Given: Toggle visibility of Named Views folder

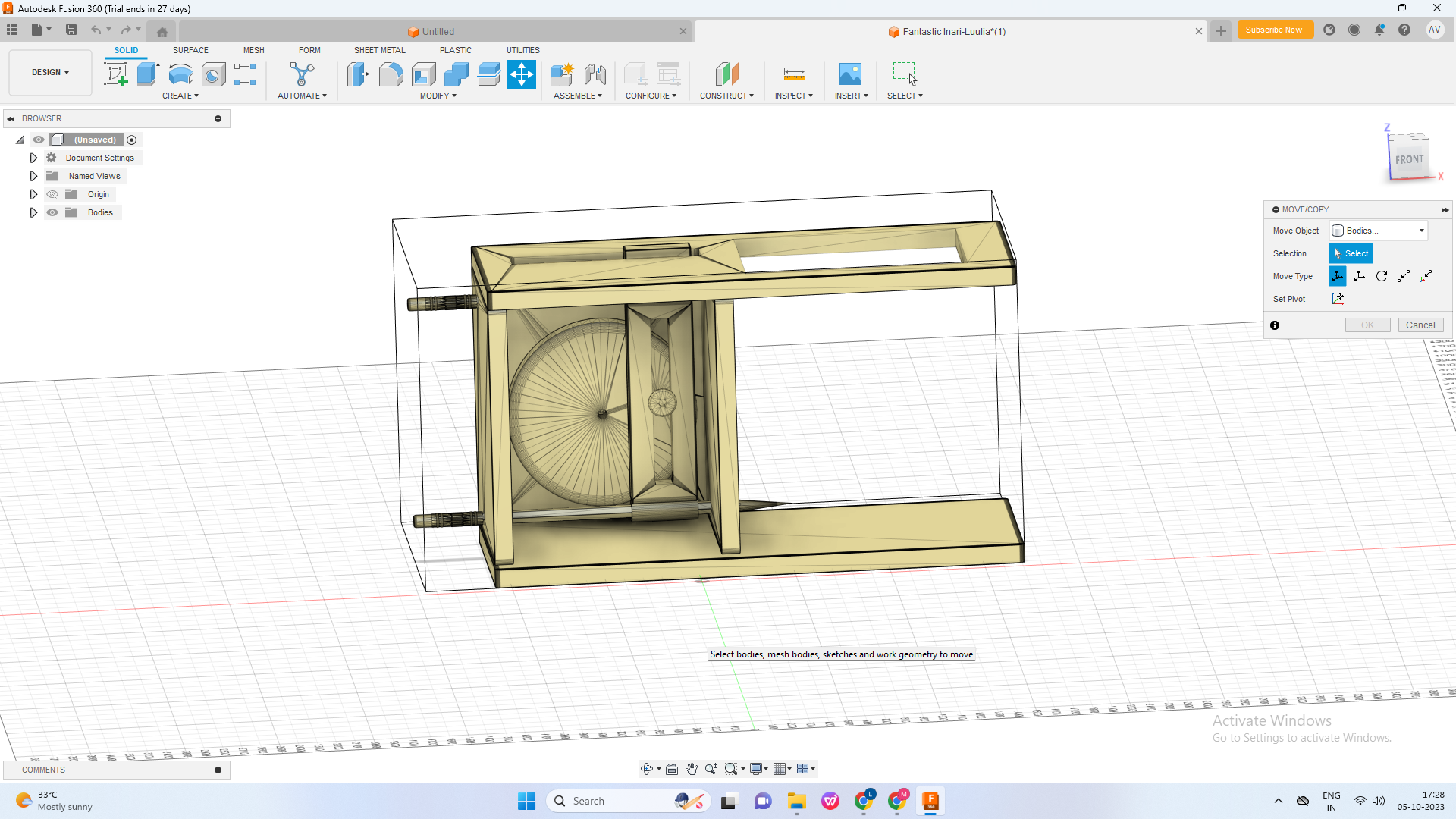Looking at the screenshot, I should click(38, 176).
